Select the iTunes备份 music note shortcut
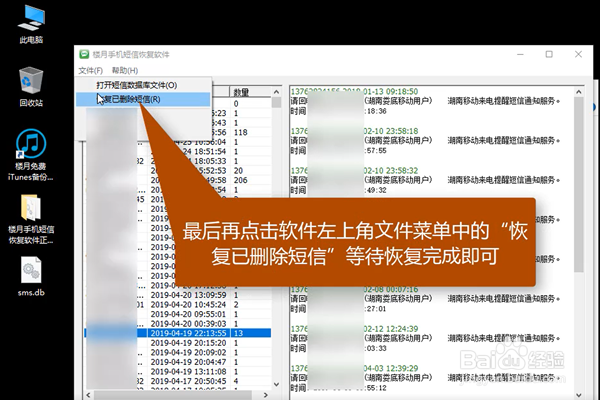 point(31,155)
